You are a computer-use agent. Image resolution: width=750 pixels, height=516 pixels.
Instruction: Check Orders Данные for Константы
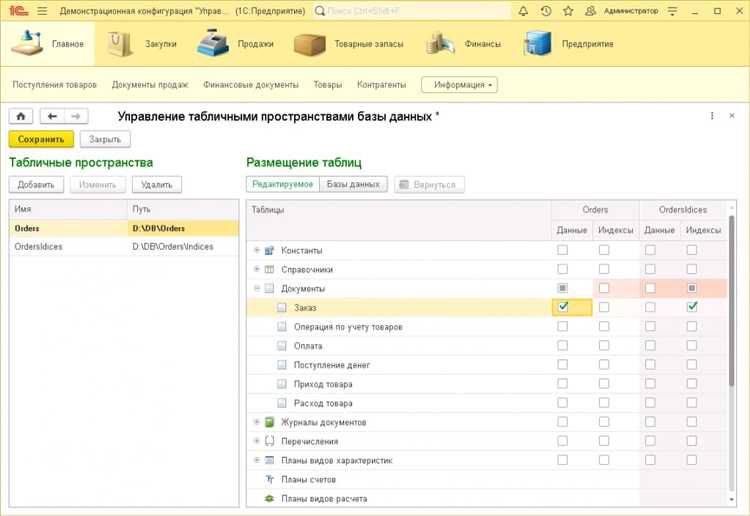point(563,250)
